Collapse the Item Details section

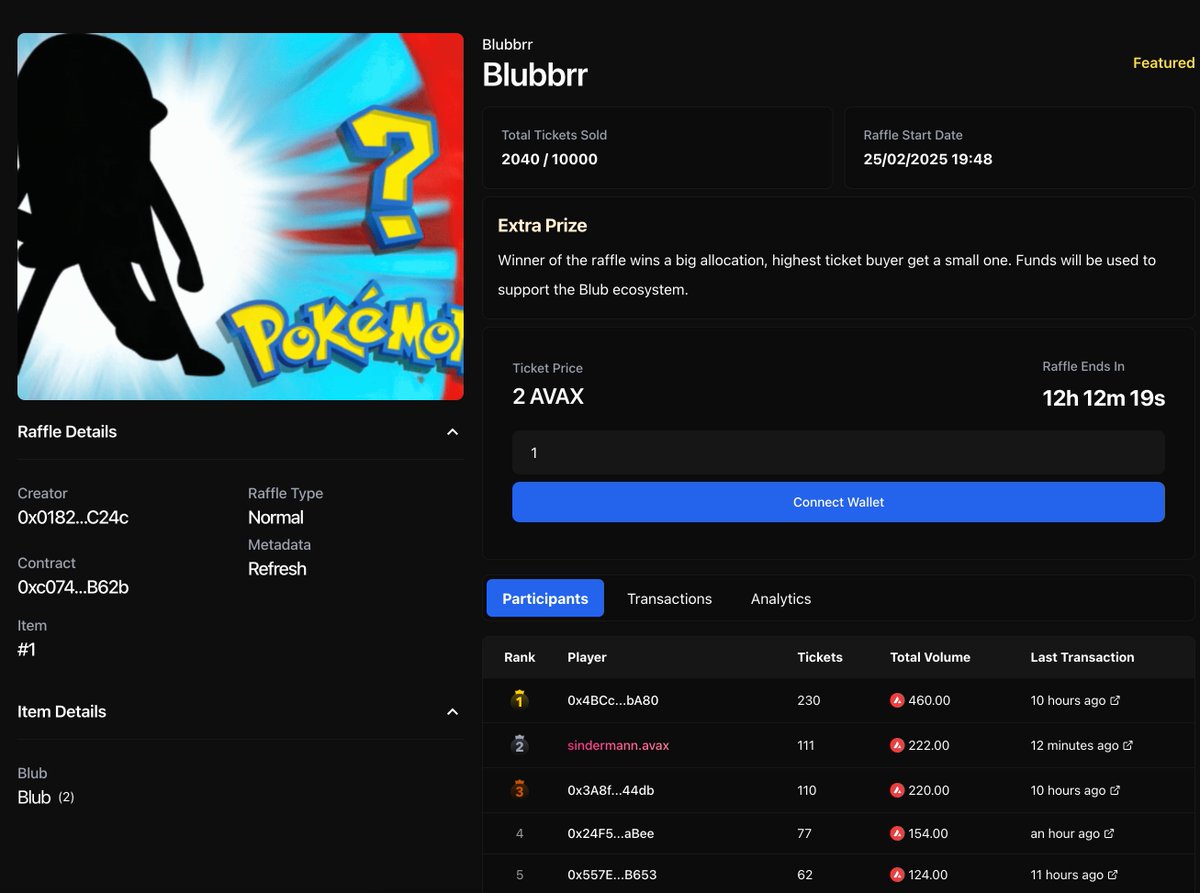452,712
